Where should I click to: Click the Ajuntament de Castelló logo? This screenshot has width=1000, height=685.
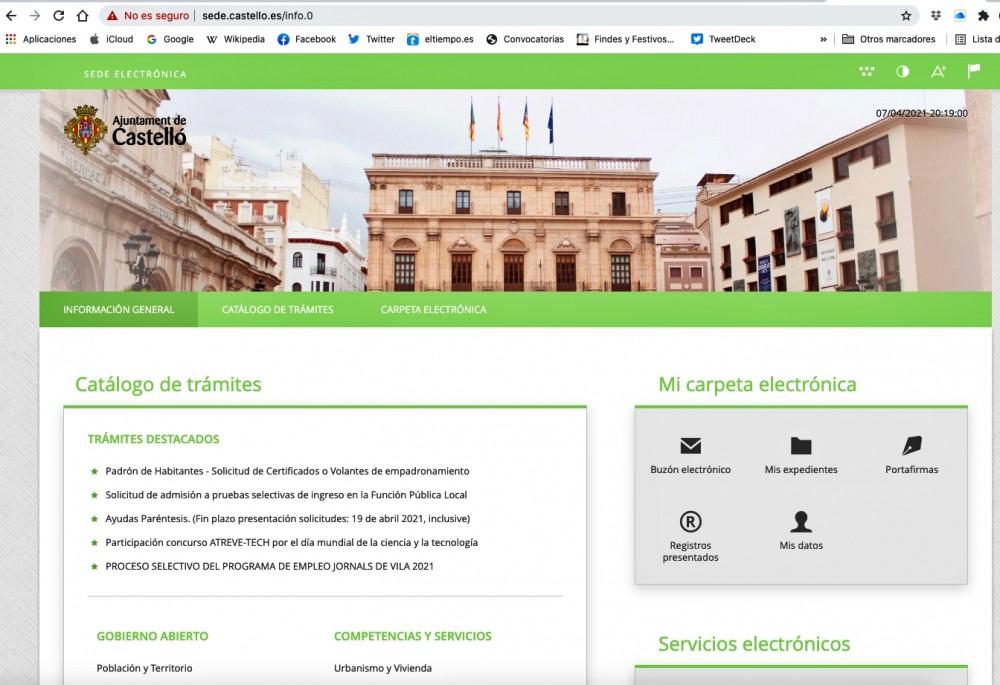(126, 128)
